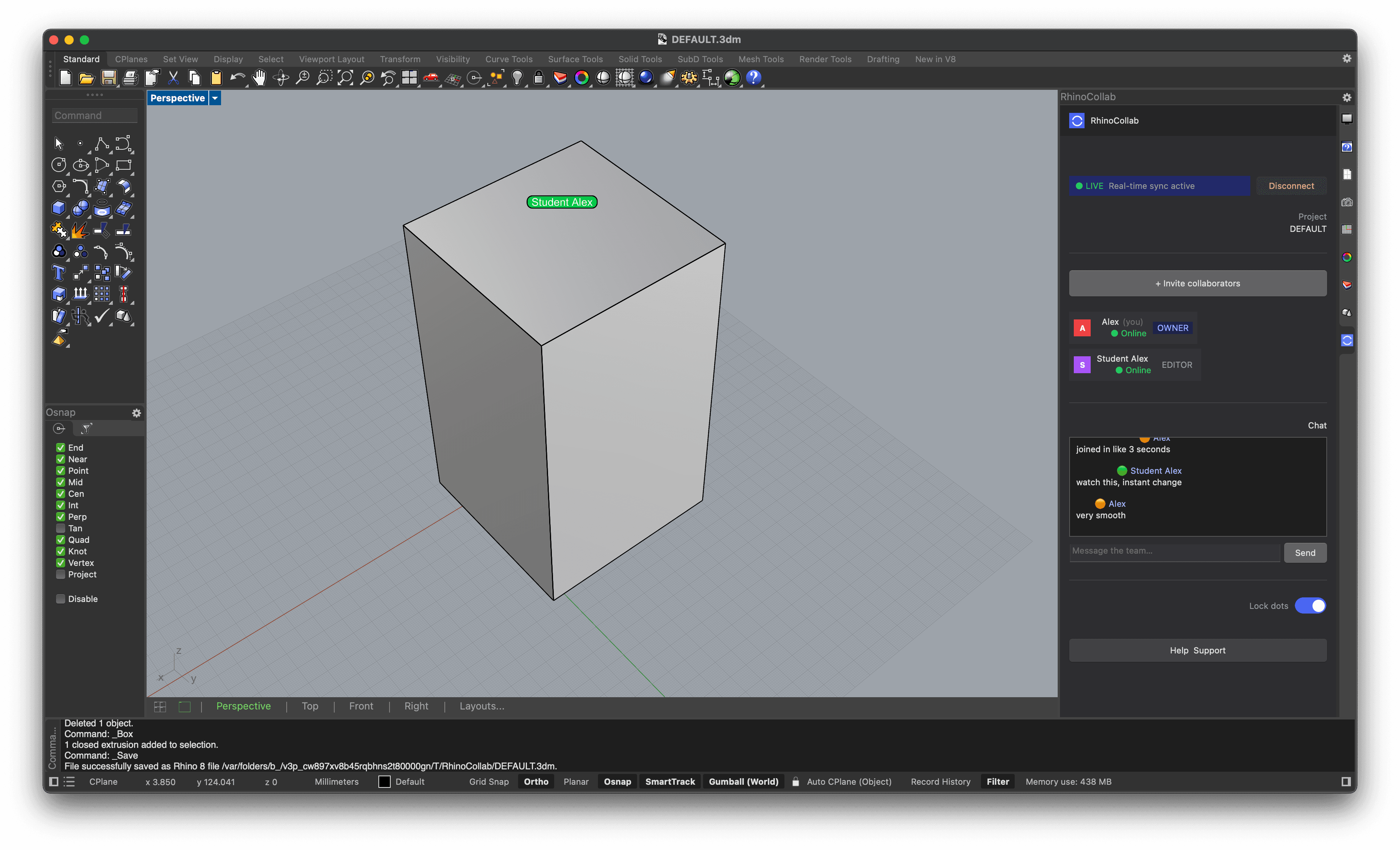Toggle Grid Snap in the status bar
The image size is (1400, 850).
489,782
